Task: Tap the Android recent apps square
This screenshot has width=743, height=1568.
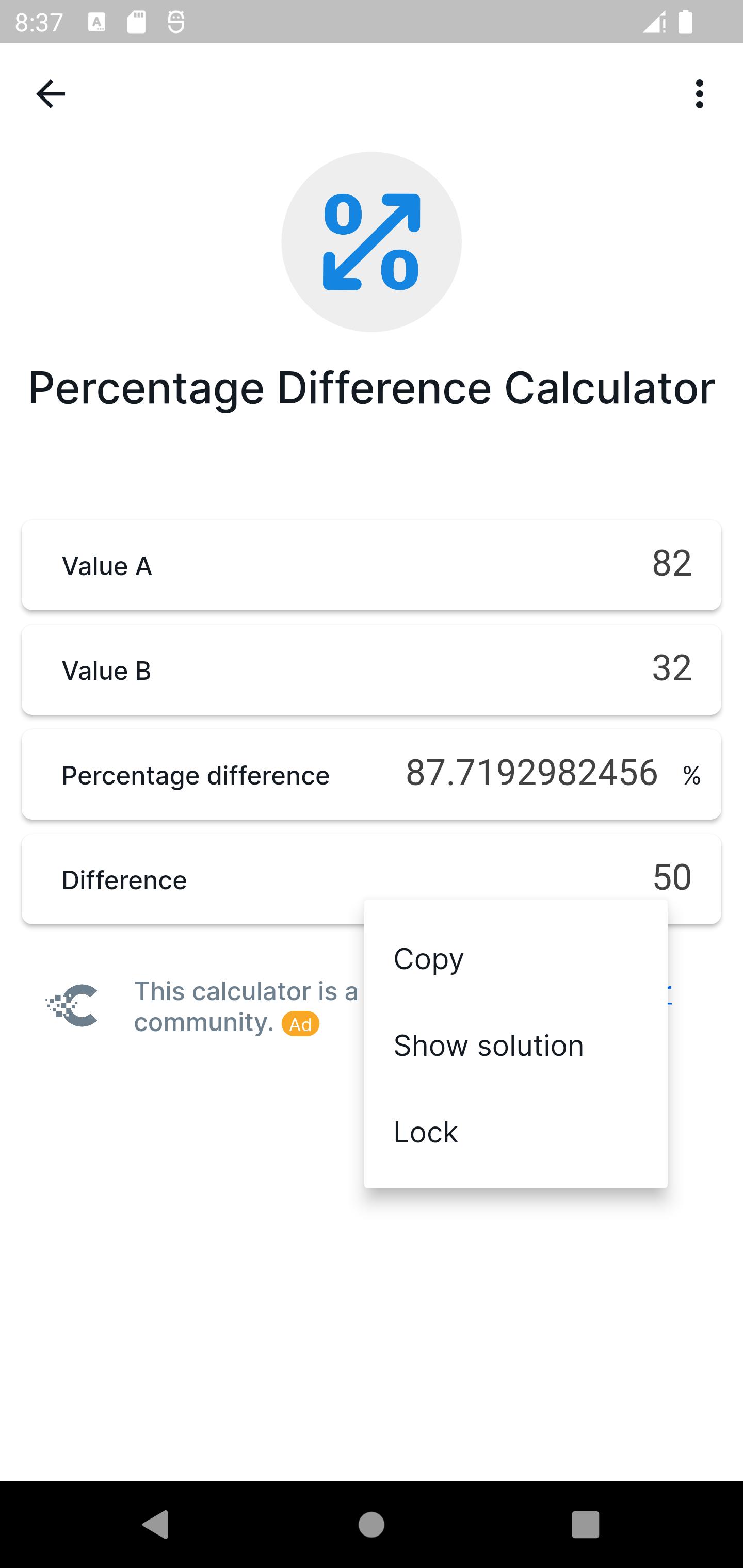Action: [x=585, y=1524]
